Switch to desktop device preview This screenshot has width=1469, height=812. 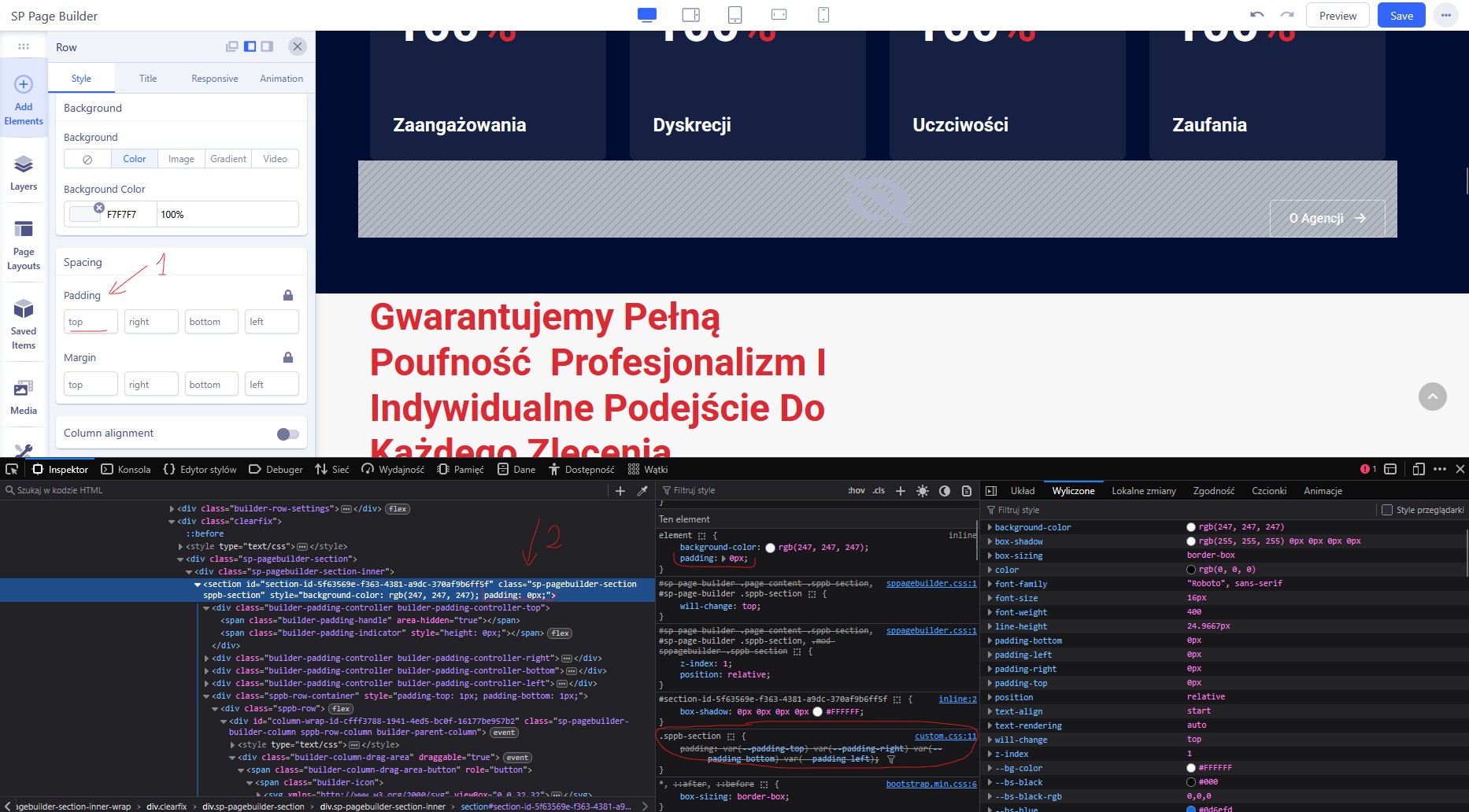pos(646,15)
